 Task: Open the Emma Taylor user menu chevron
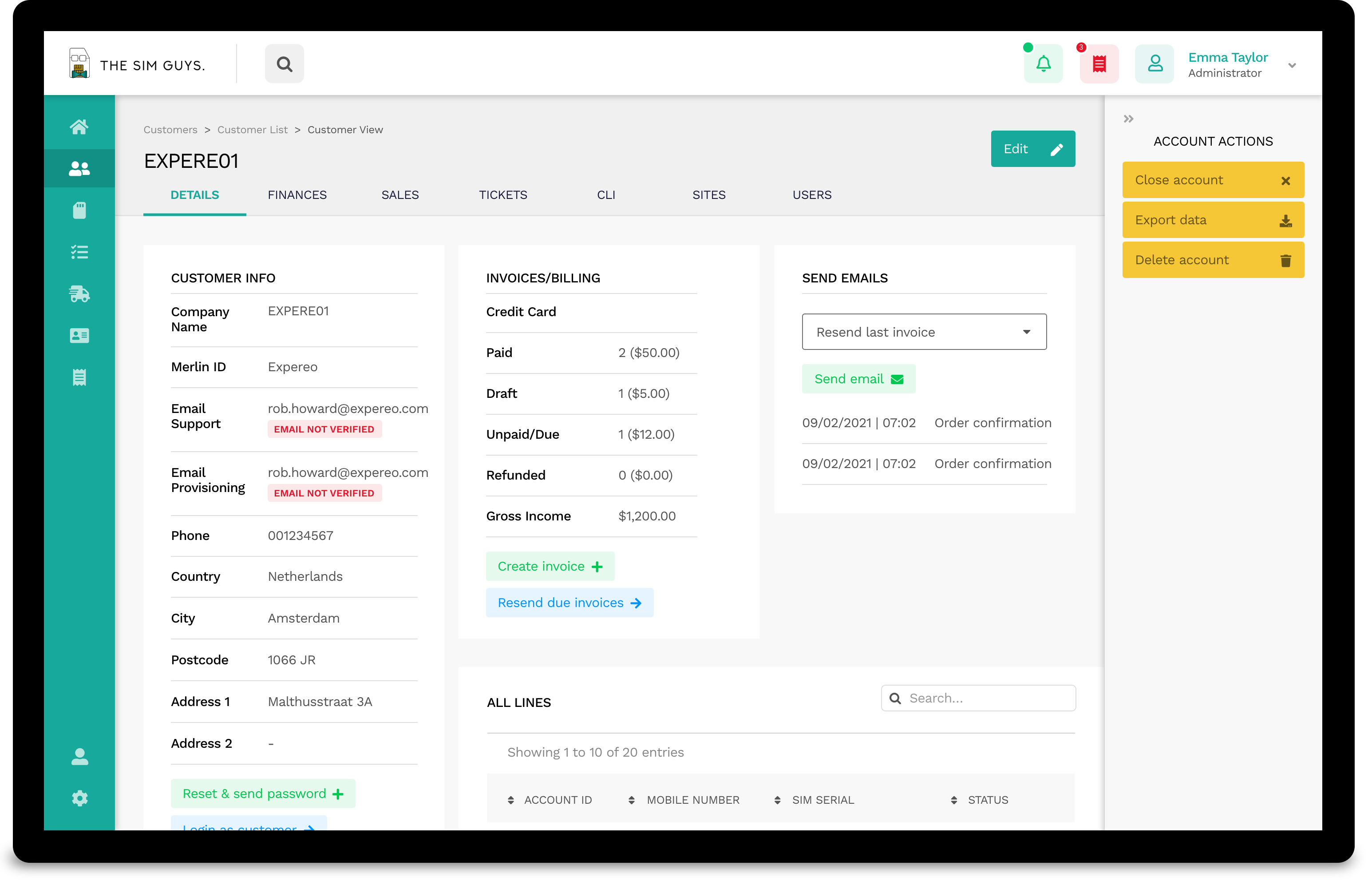pos(1291,65)
